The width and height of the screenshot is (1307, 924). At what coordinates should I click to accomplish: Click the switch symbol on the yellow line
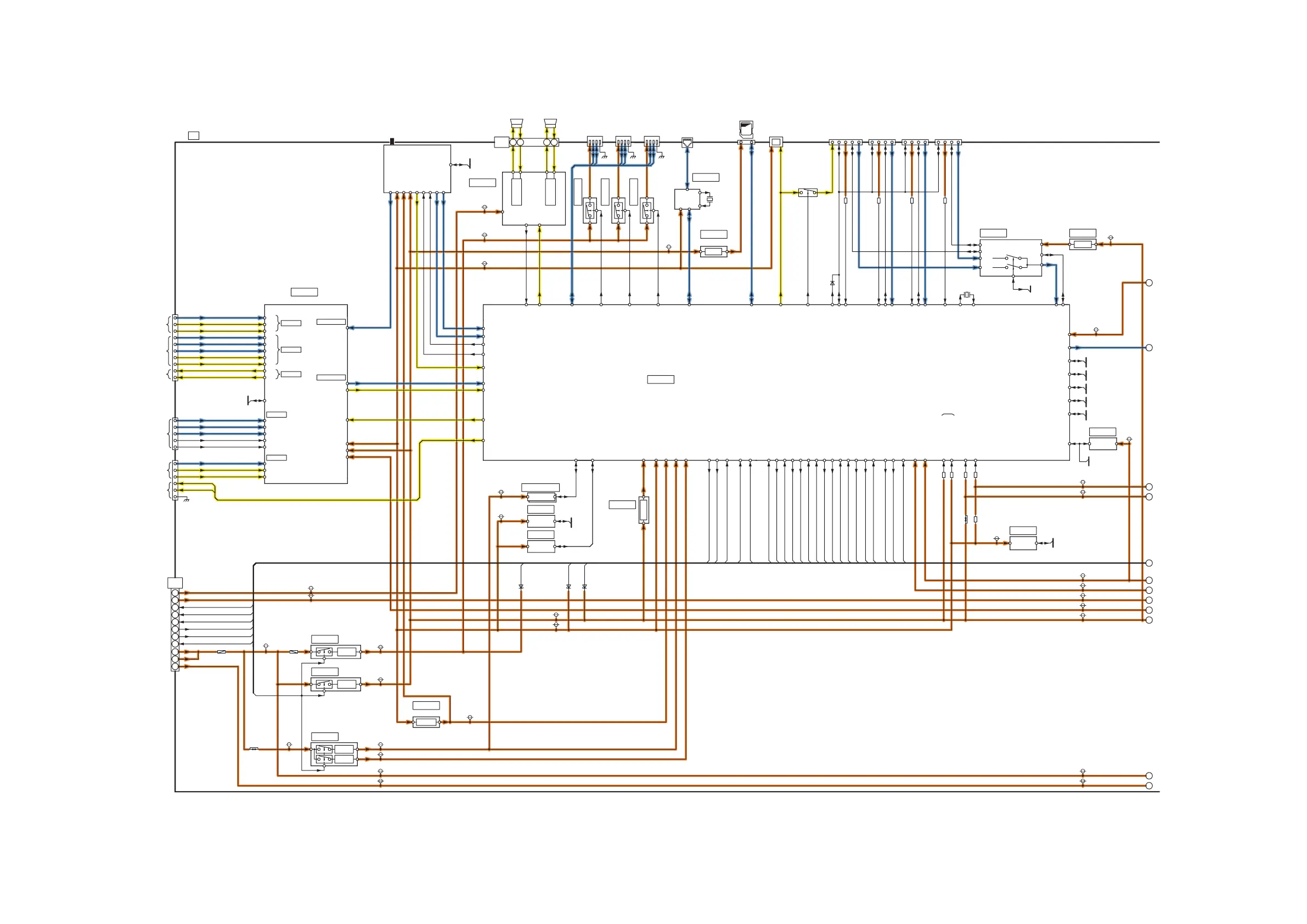pos(807,193)
